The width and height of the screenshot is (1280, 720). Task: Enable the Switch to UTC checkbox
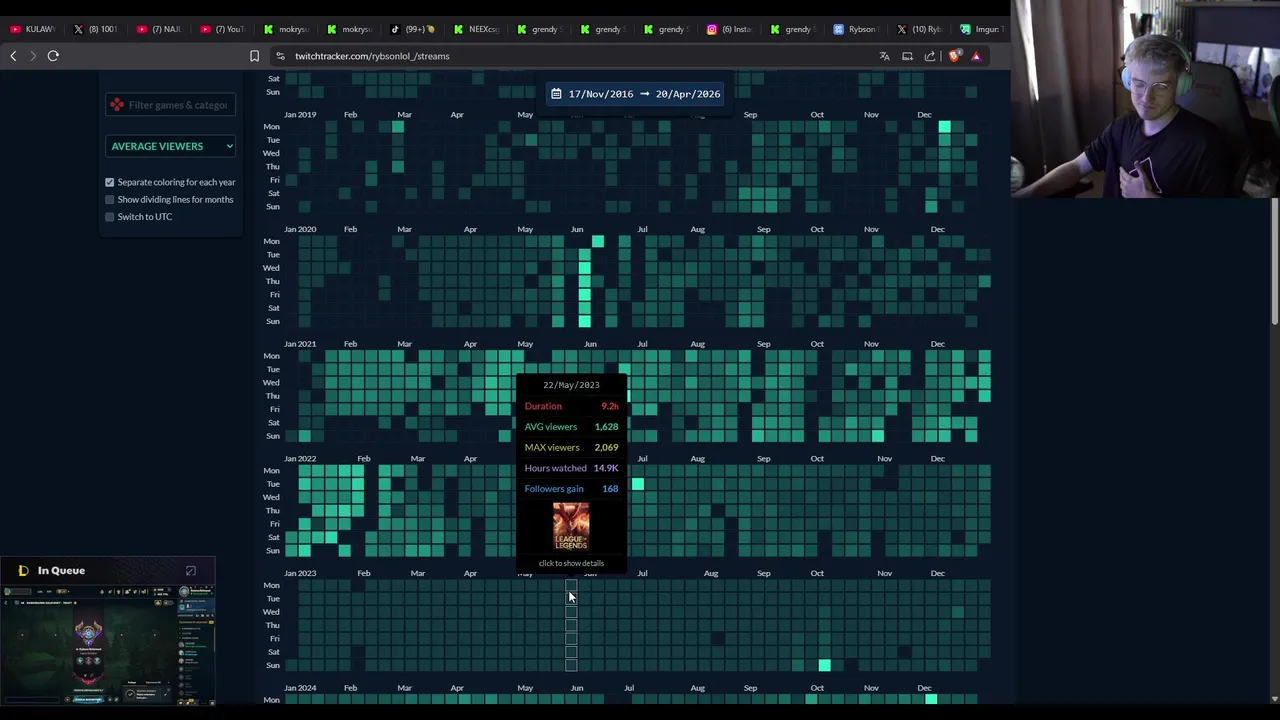110,216
